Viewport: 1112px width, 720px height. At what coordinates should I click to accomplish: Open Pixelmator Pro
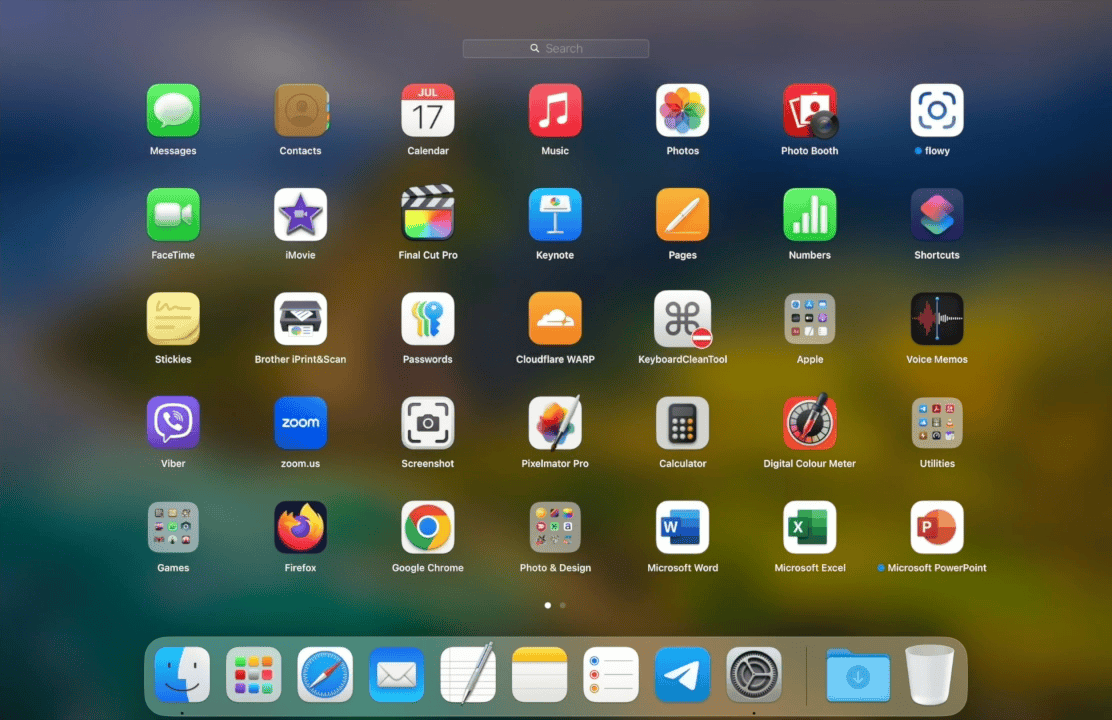pyautogui.click(x=555, y=423)
